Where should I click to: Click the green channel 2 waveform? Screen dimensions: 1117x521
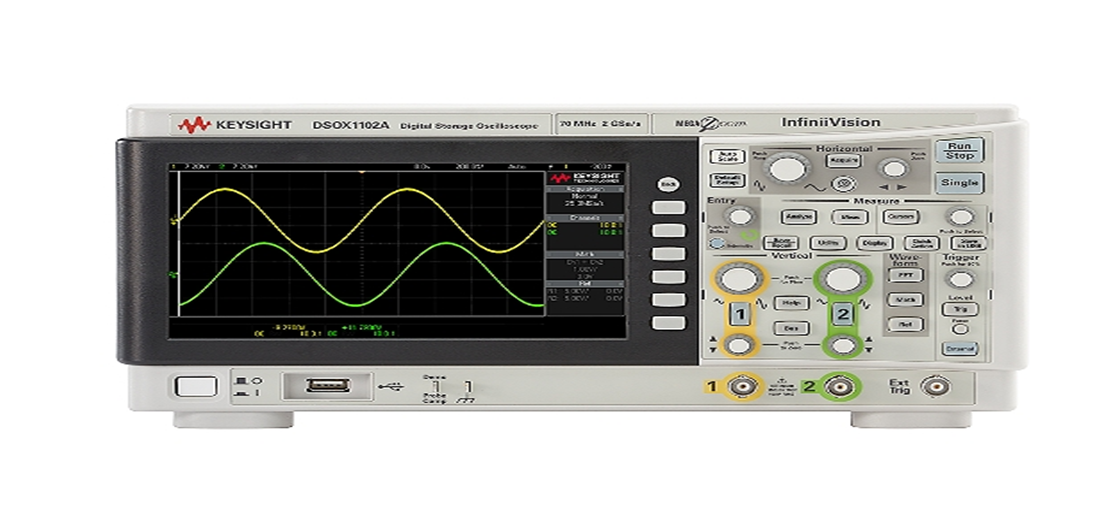(x=361, y=275)
